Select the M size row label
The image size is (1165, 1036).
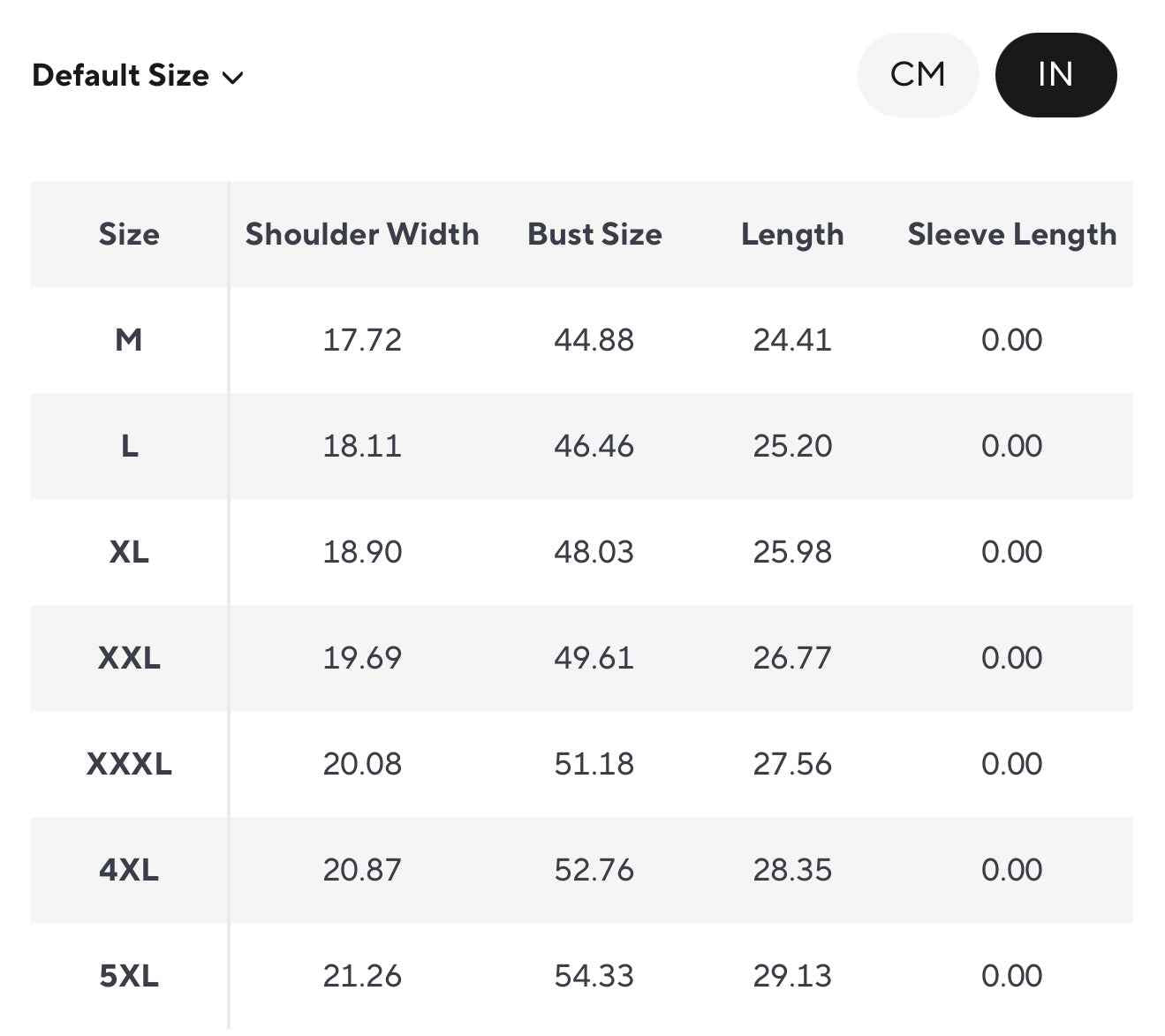(x=129, y=340)
